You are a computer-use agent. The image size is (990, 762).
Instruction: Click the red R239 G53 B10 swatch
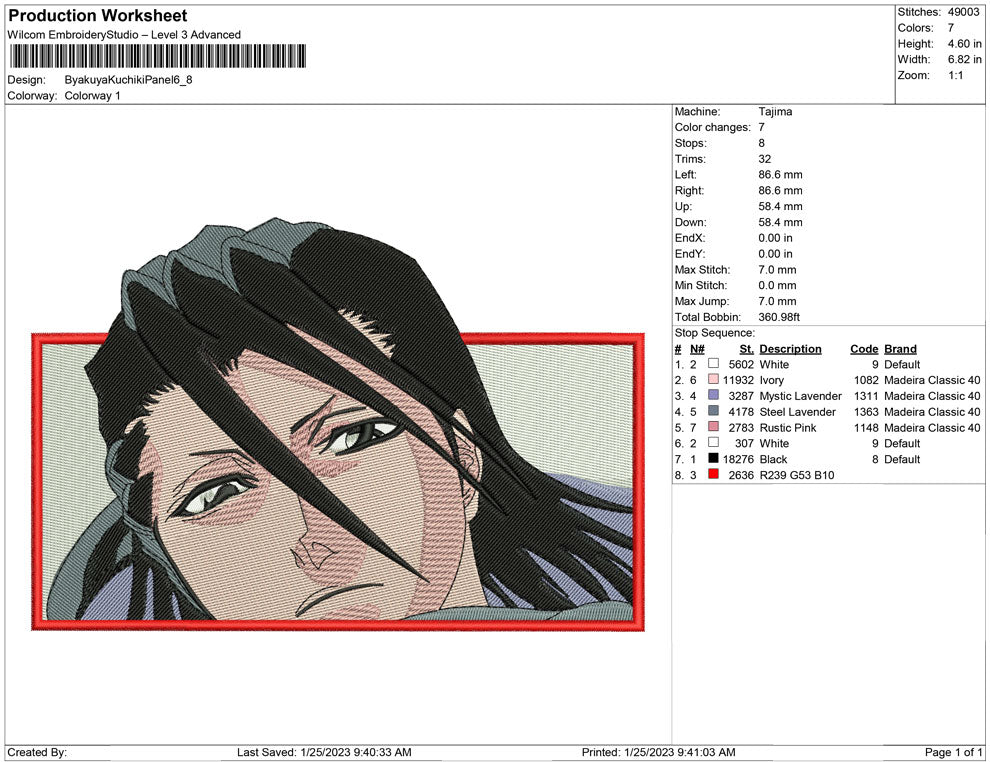click(713, 474)
